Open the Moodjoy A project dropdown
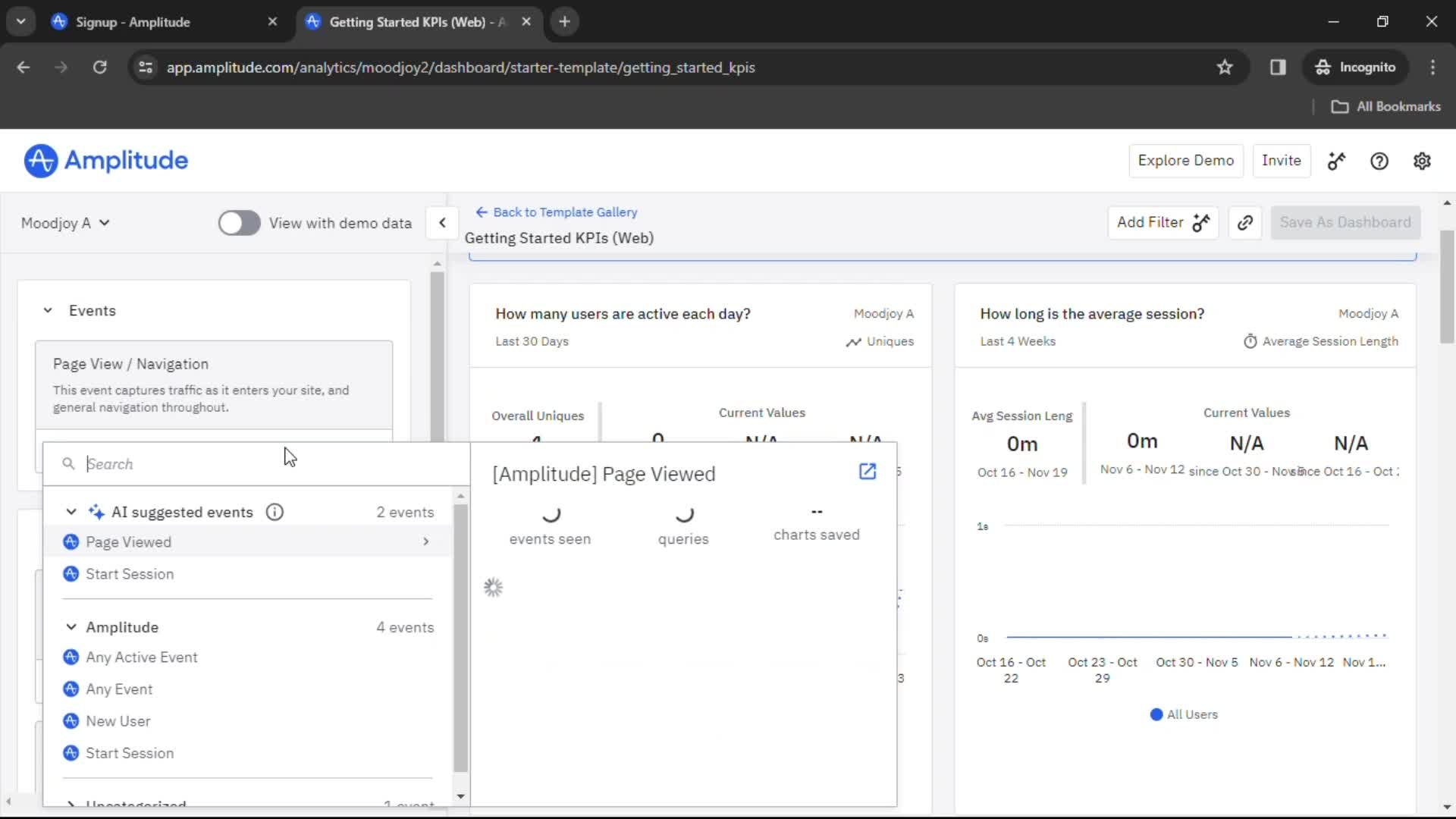This screenshot has width=1456, height=819. pos(65,223)
